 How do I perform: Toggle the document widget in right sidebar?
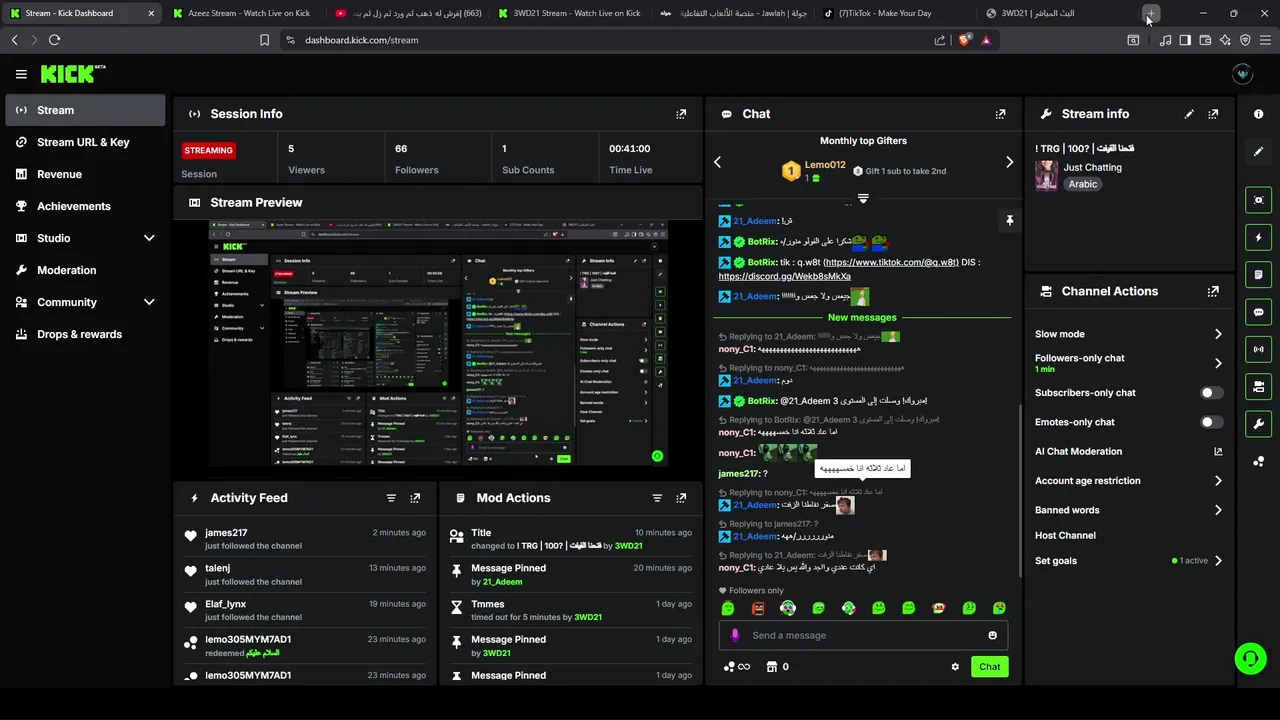[x=1258, y=274]
